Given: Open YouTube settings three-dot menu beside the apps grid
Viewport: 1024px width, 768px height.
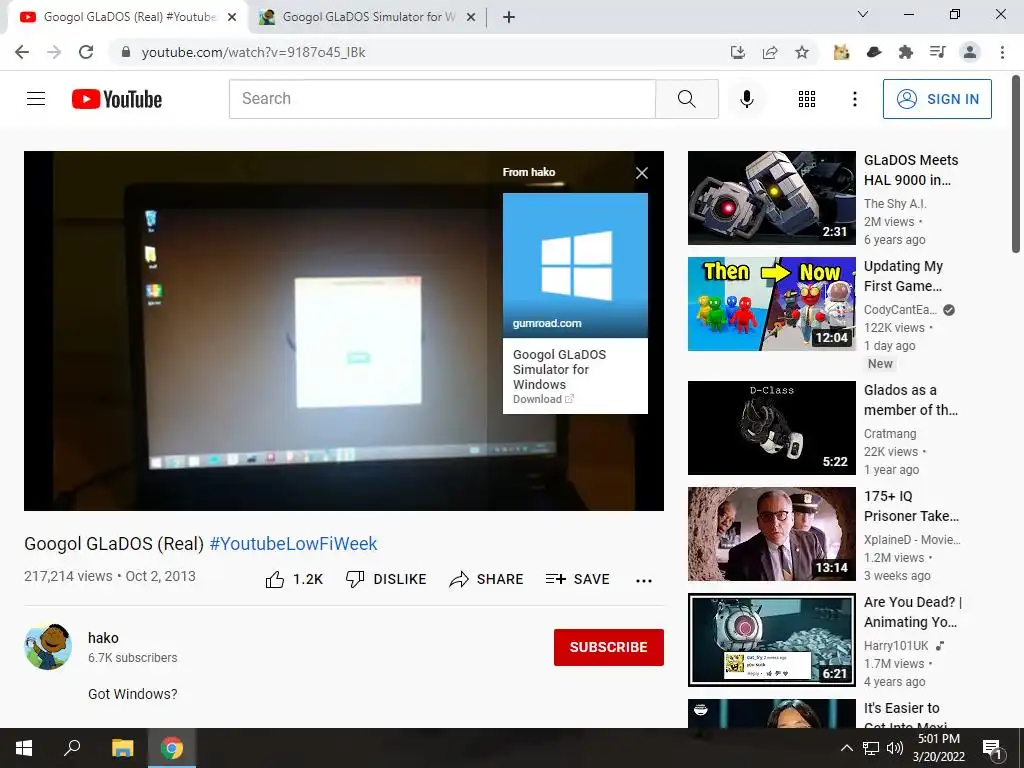Looking at the screenshot, I should [854, 99].
